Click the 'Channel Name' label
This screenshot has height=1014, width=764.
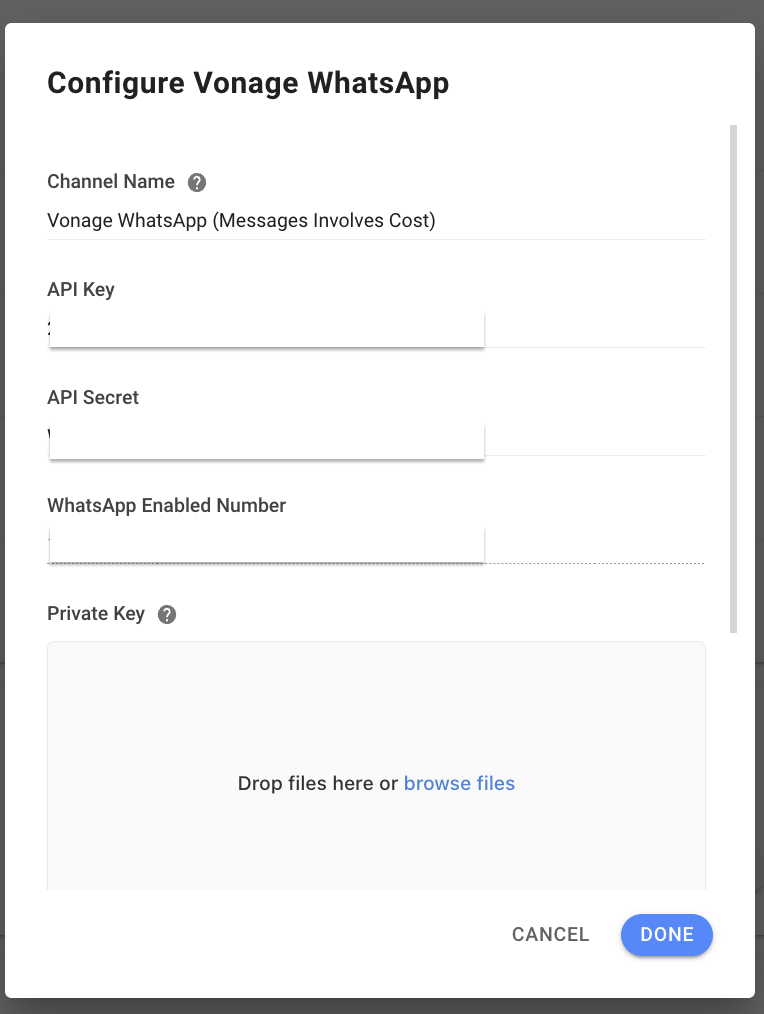111,181
